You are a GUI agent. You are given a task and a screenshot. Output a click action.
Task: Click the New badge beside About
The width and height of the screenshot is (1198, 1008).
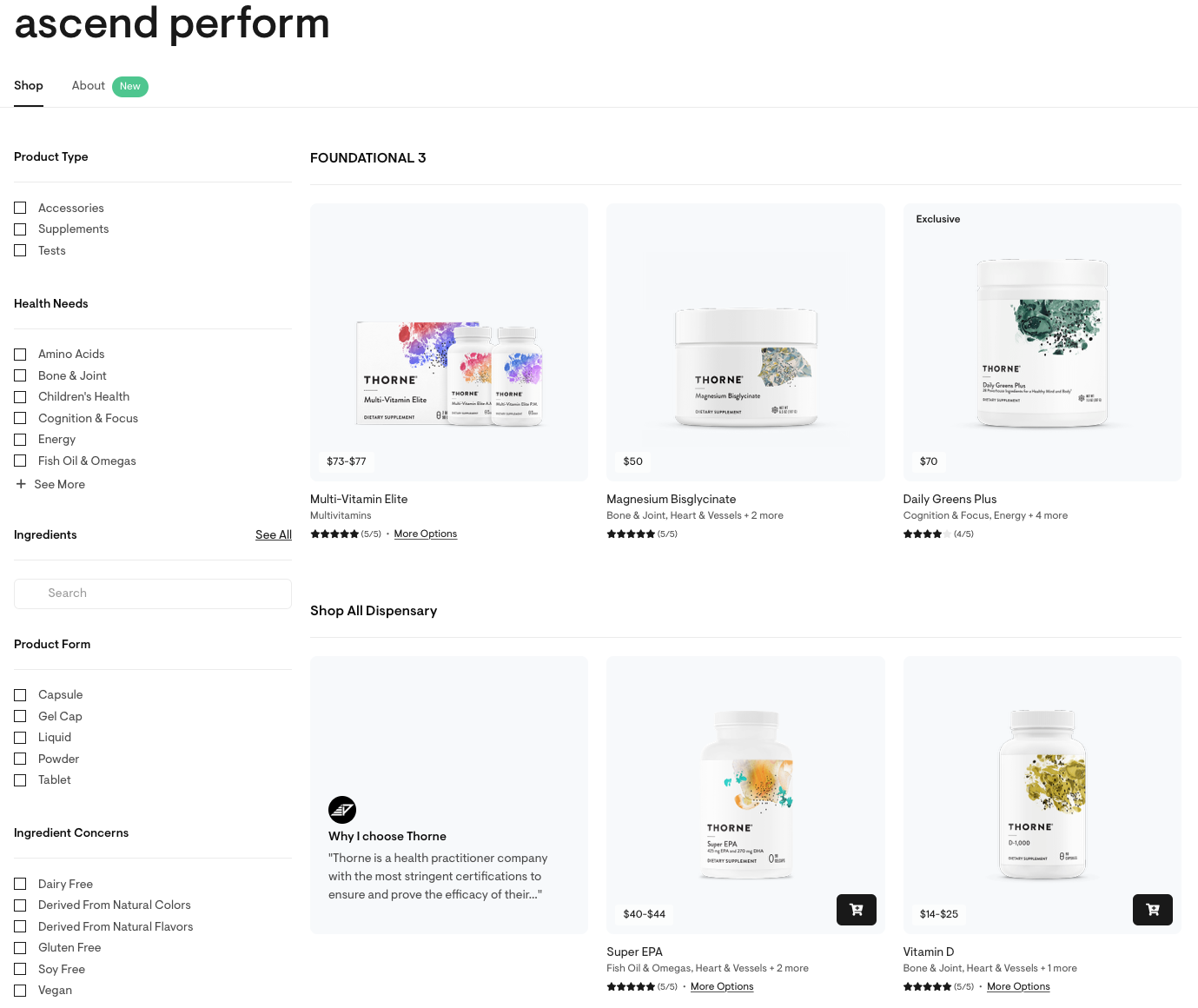click(x=130, y=86)
